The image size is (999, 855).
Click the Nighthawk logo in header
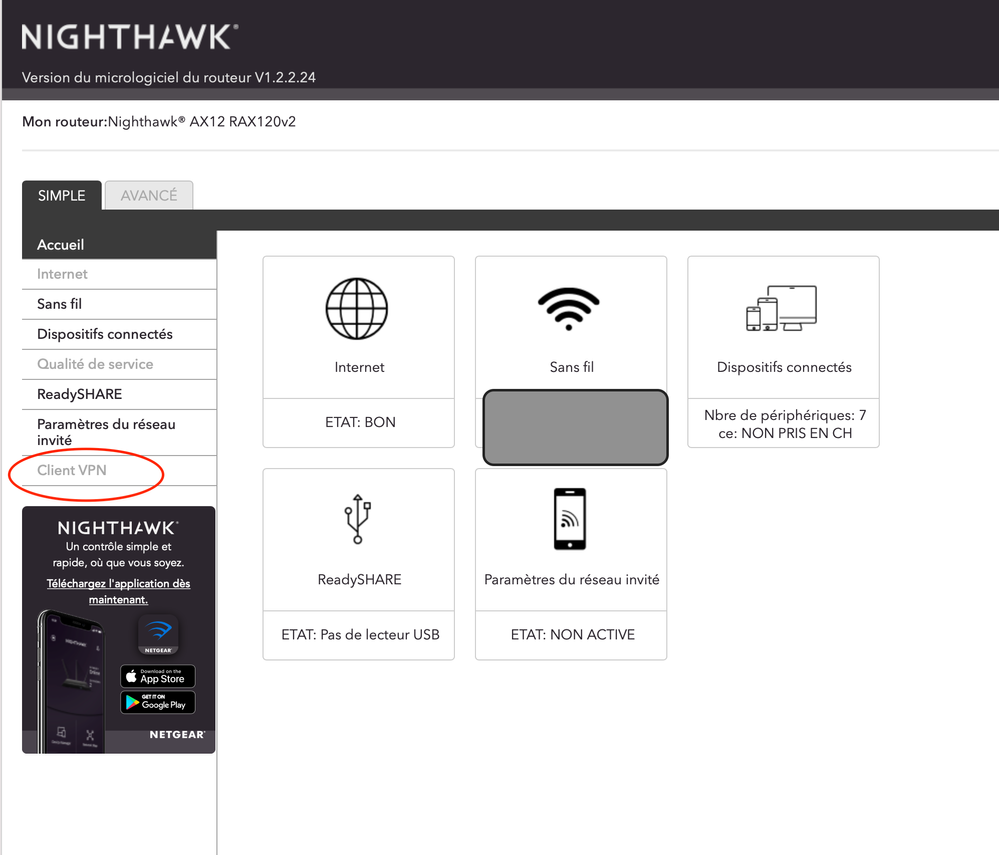pyautogui.click(x=130, y=36)
